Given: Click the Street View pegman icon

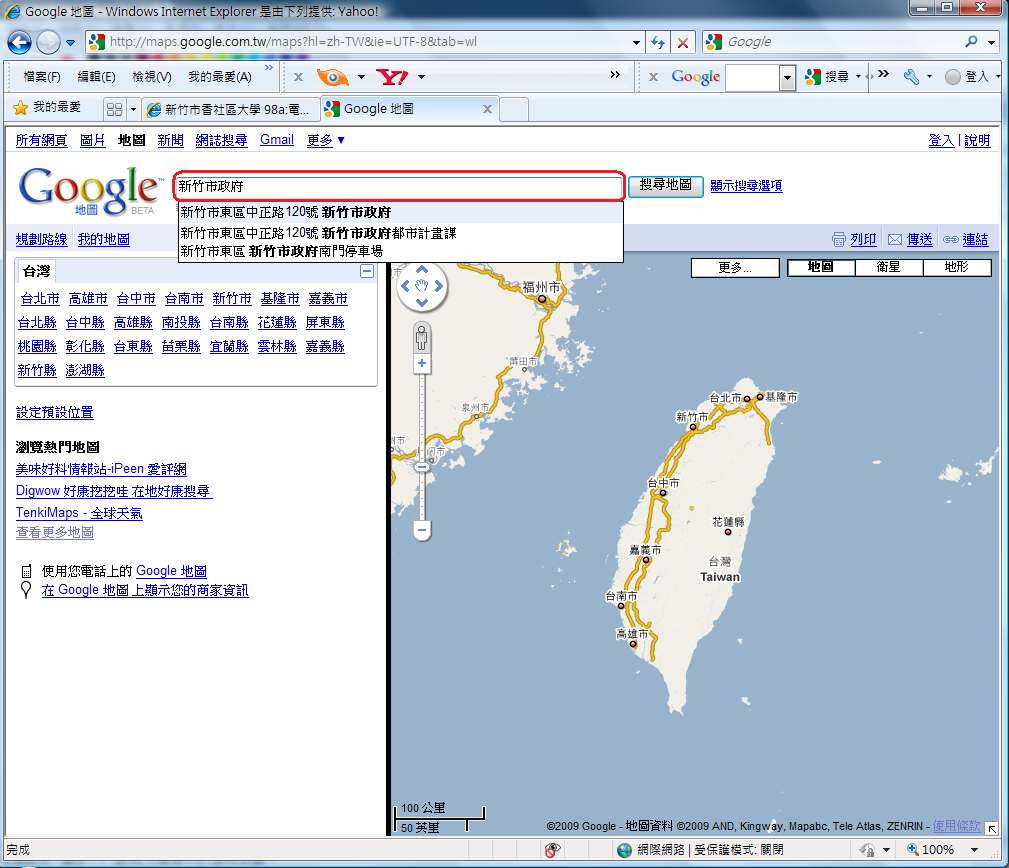Looking at the screenshot, I should 421,337.
